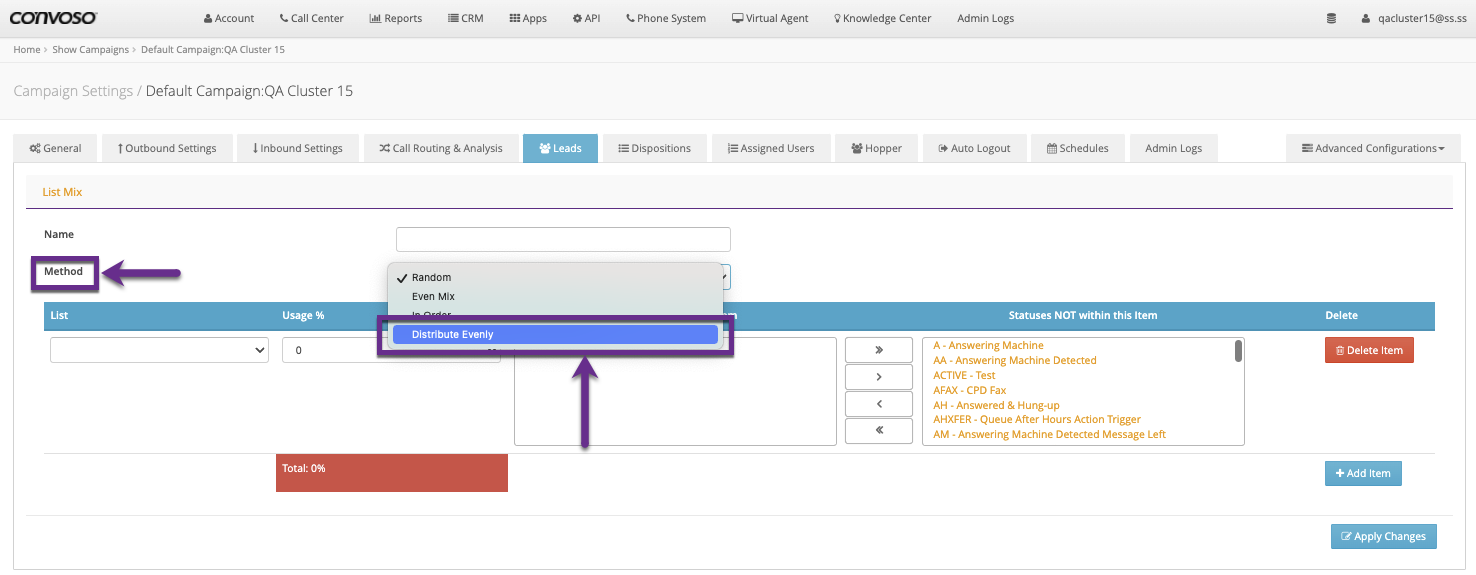
Task: Open the Knowledge Center menu
Action: [x=883, y=18]
